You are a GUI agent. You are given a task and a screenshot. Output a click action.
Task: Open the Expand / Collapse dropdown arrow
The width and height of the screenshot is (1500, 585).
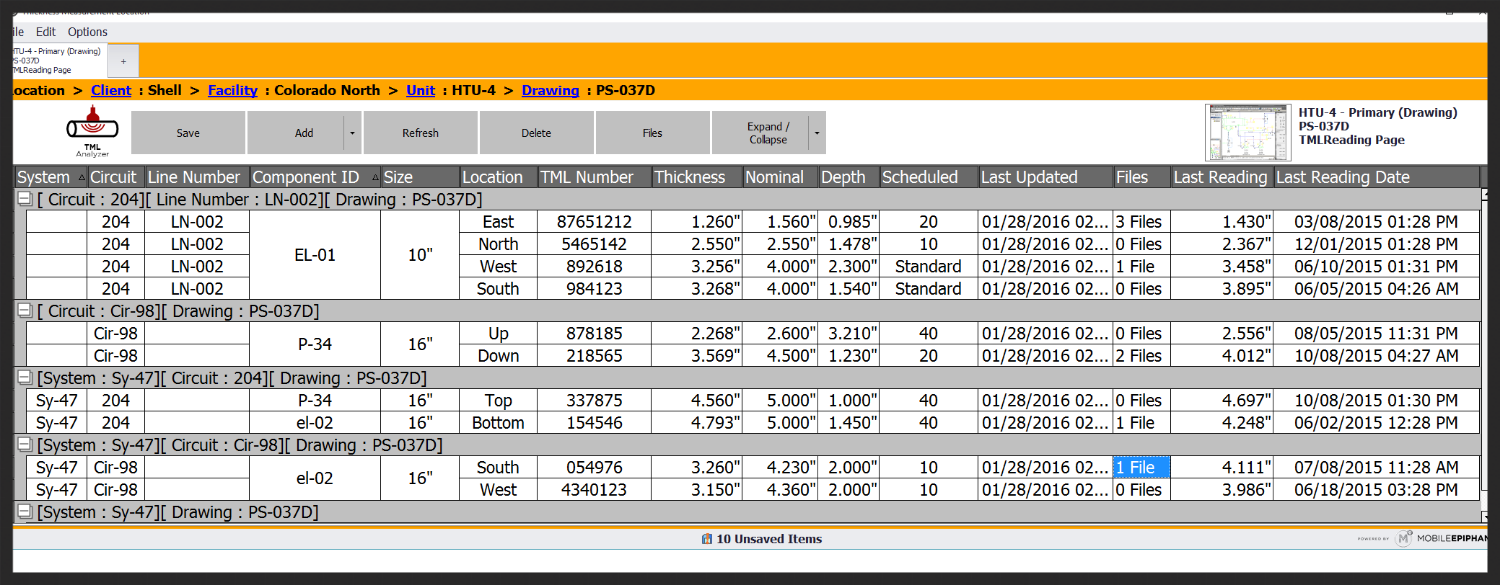point(817,133)
